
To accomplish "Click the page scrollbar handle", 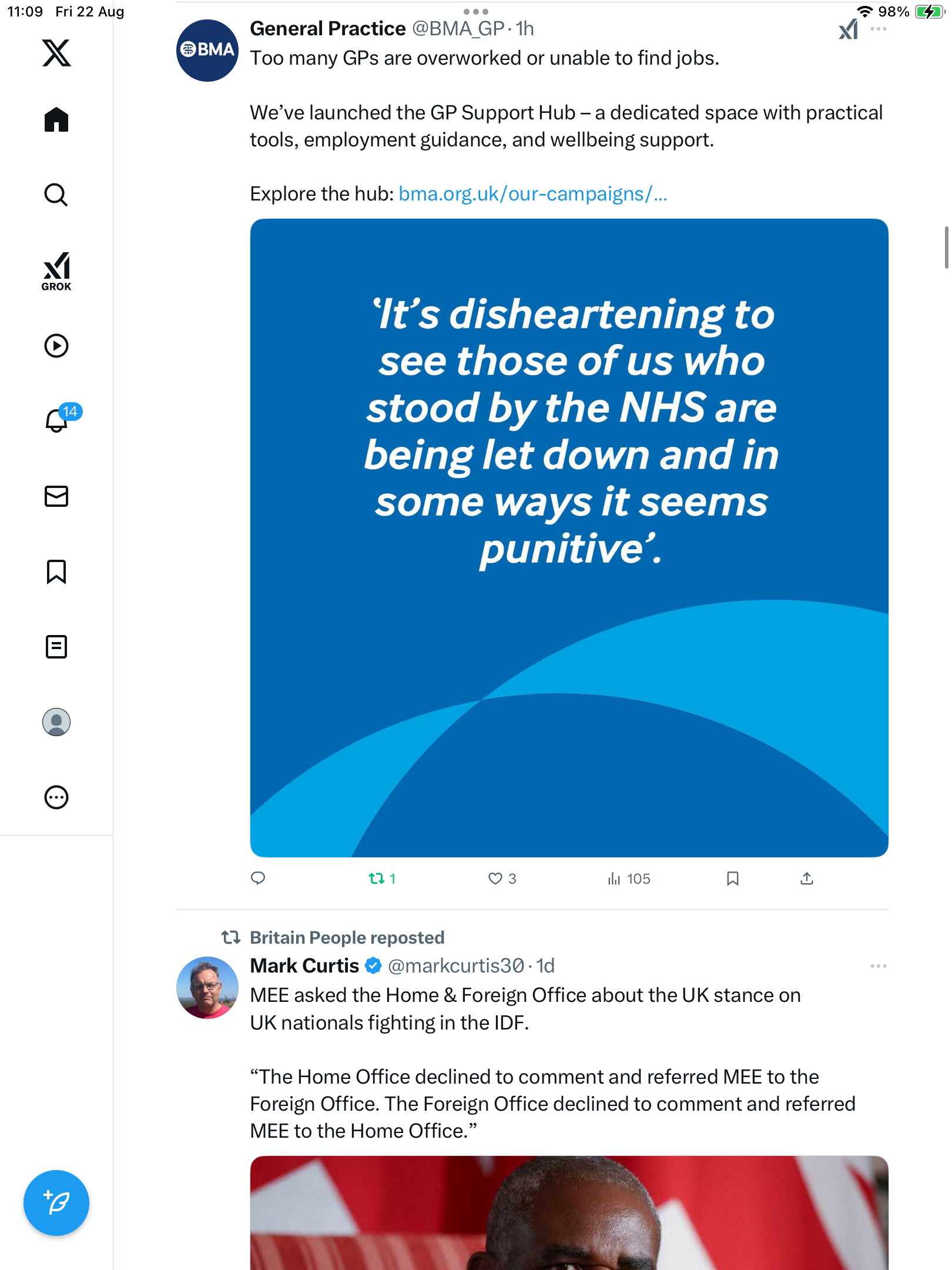I will pos(946,247).
